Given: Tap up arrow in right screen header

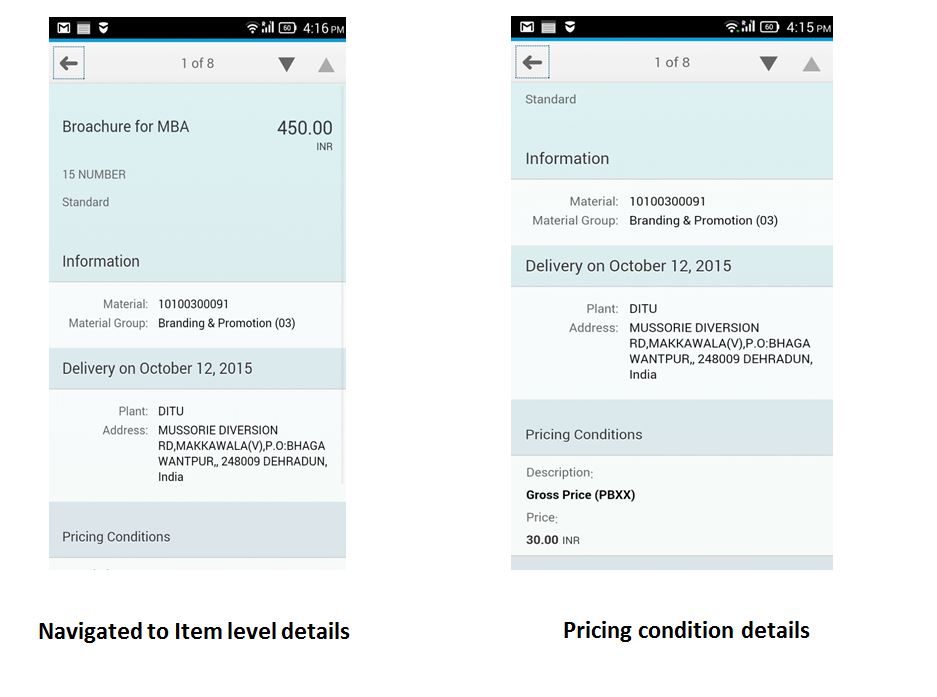Looking at the screenshot, I should click(812, 63).
